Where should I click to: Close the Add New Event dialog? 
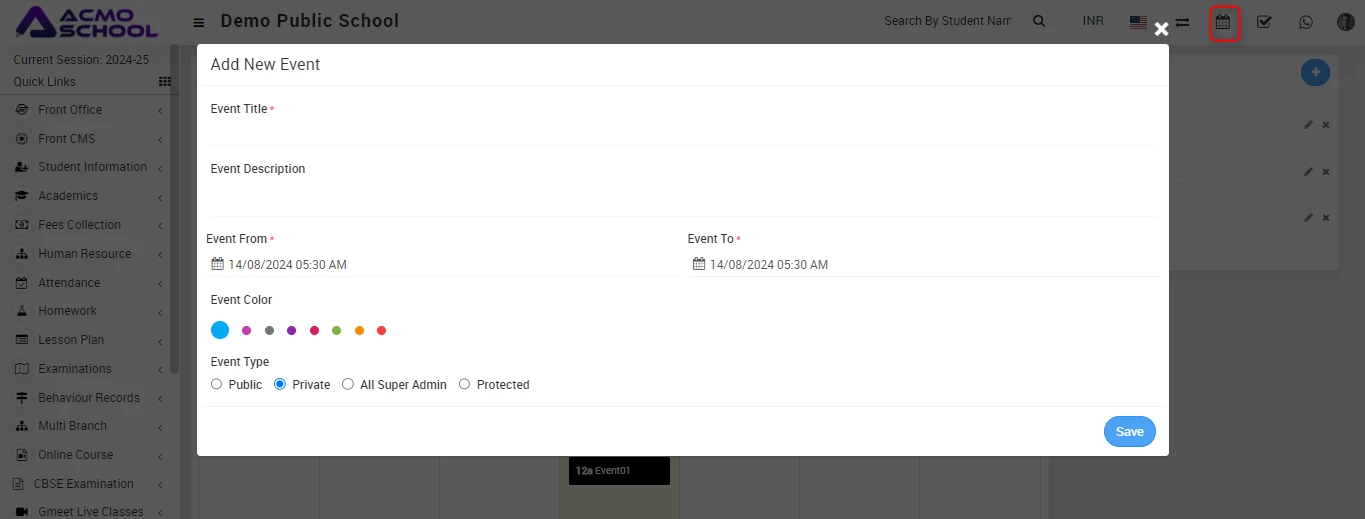pyautogui.click(x=1161, y=29)
